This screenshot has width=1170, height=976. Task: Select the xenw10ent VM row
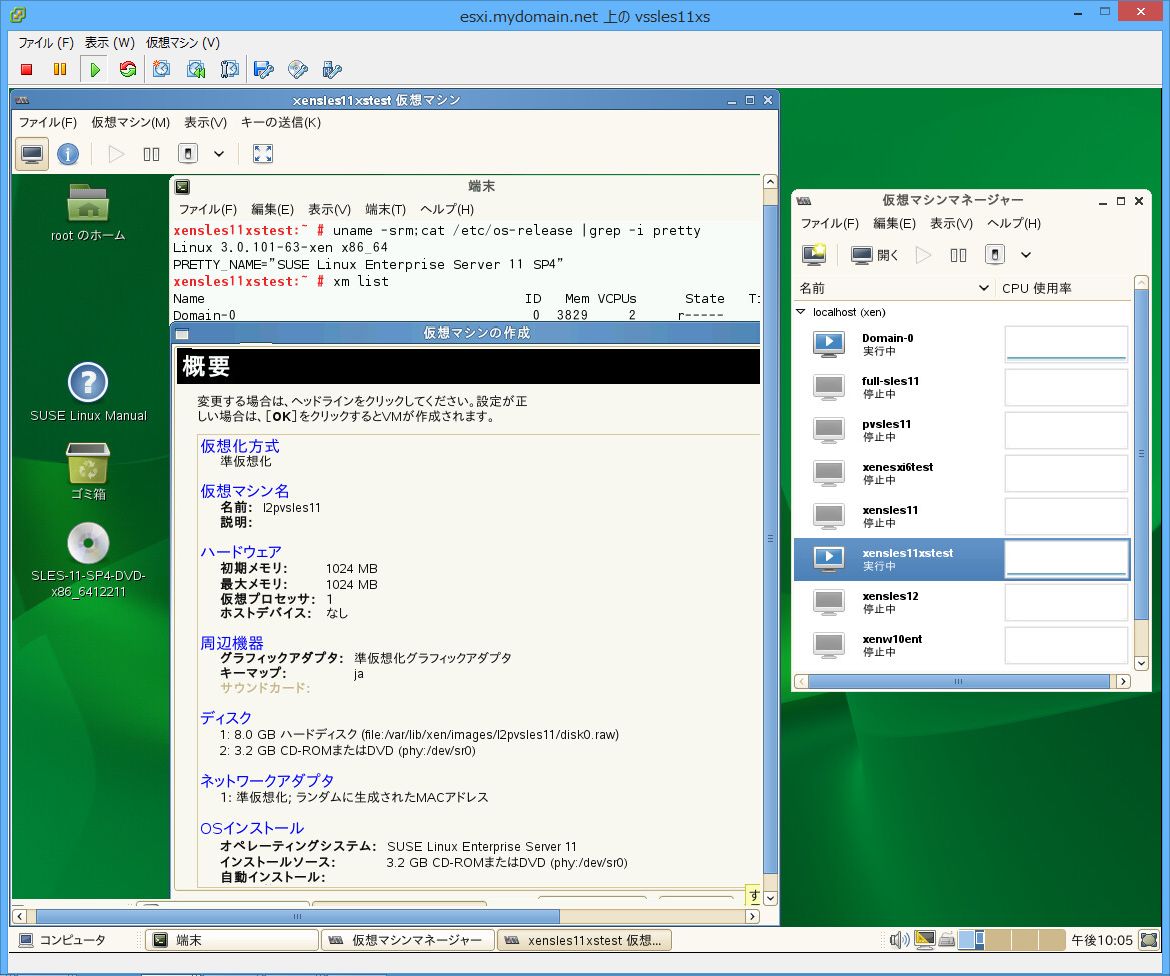tap(963, 645)
